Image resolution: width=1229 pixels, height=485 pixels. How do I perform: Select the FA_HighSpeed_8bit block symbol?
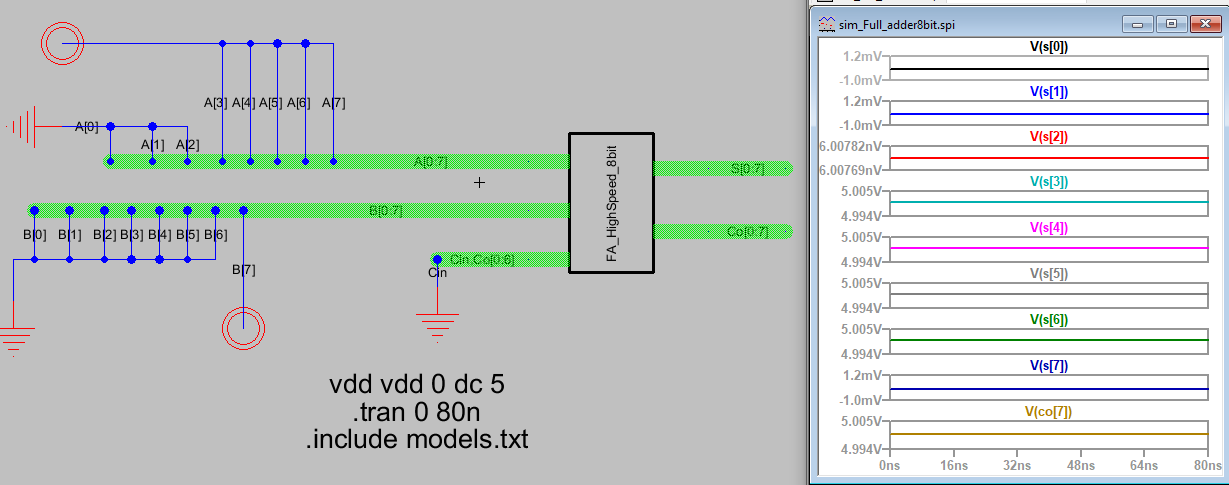[x=611, y=202]
